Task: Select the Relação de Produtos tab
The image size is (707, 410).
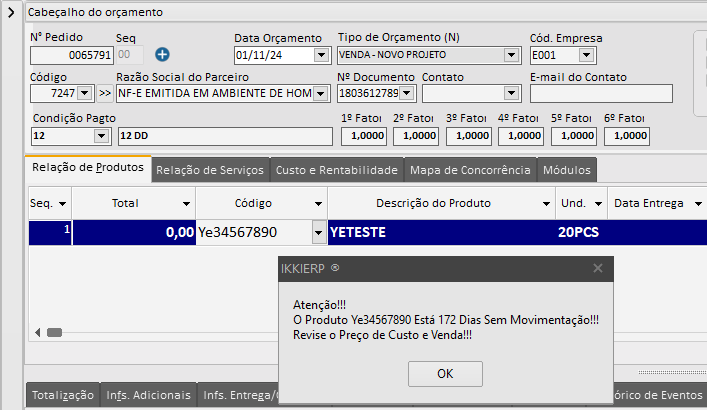Action: 88,168
